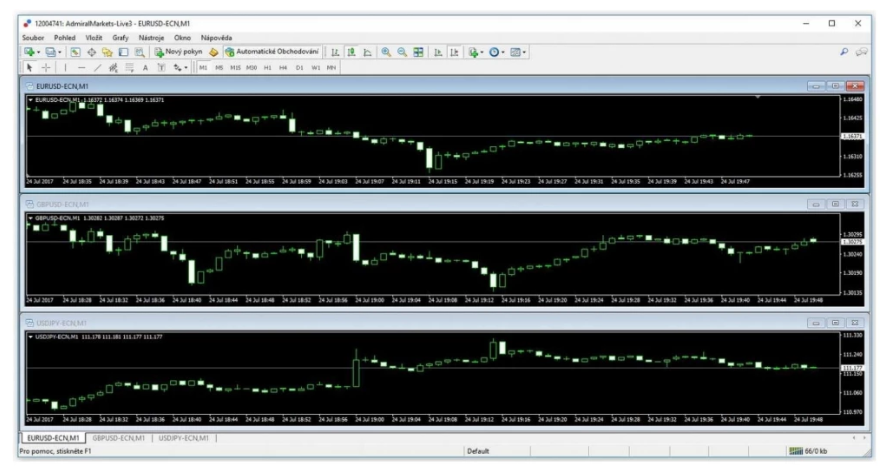The image size is (888, 475).
Task: Open the Strategy Tester magnifier icon
Action: [139, 52]
